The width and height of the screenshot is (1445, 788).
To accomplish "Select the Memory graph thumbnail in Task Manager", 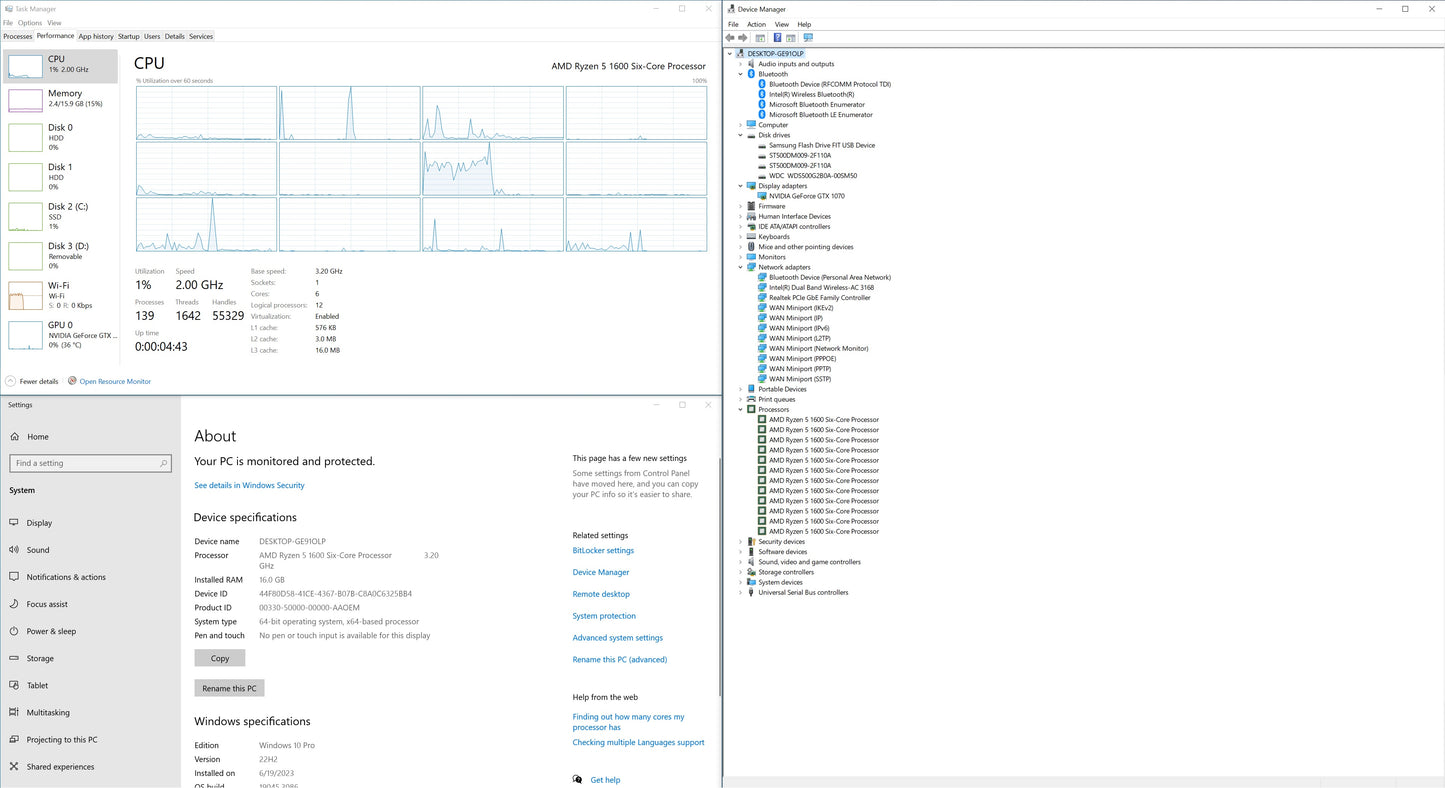I will 25,100.
